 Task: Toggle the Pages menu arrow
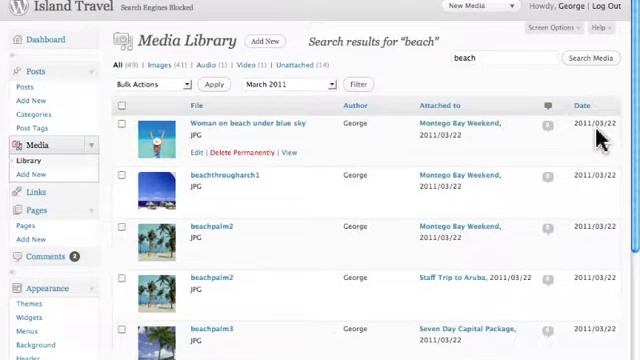click(92, 211)
